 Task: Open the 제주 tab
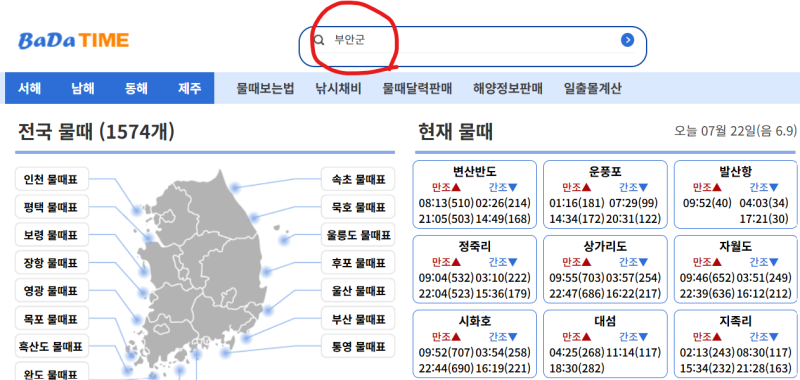tap(189, 88)
